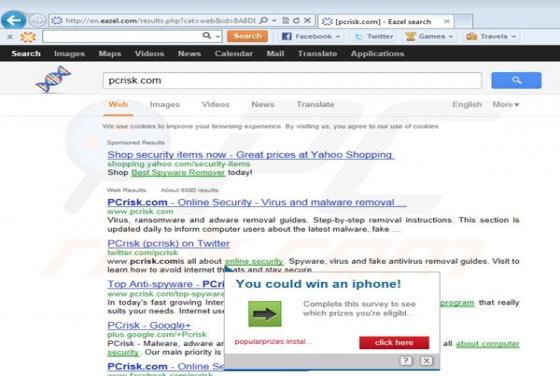Click the Twitter toolbar button
Screen dimensions: 560x376
374,36
